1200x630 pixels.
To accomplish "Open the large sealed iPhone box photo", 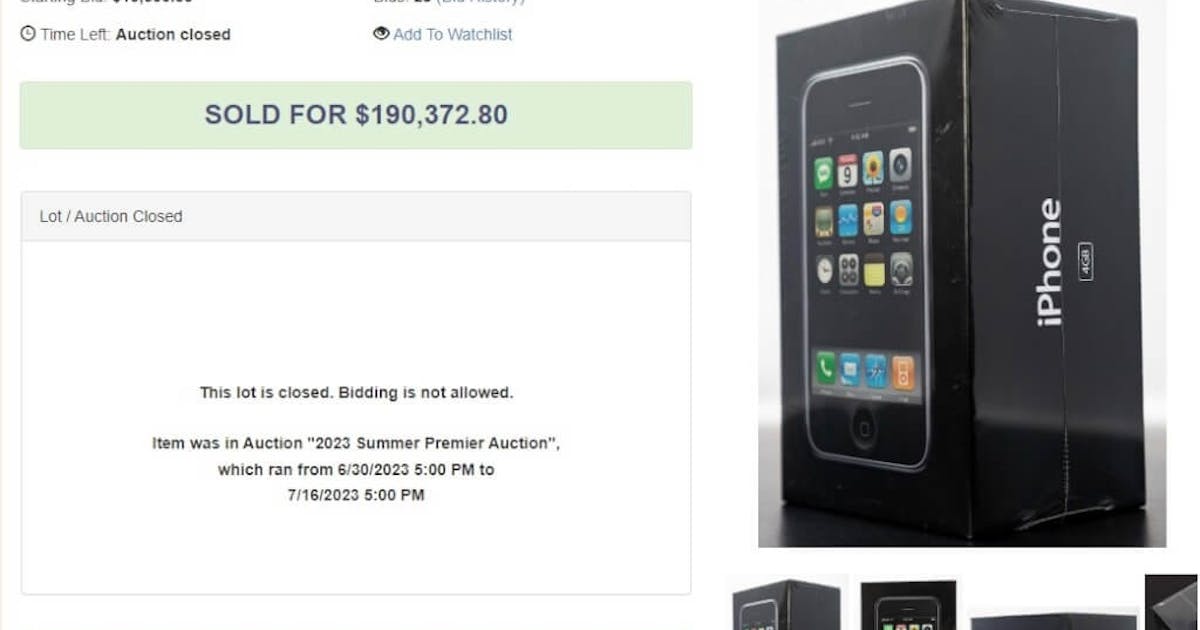I will point(962,273).
